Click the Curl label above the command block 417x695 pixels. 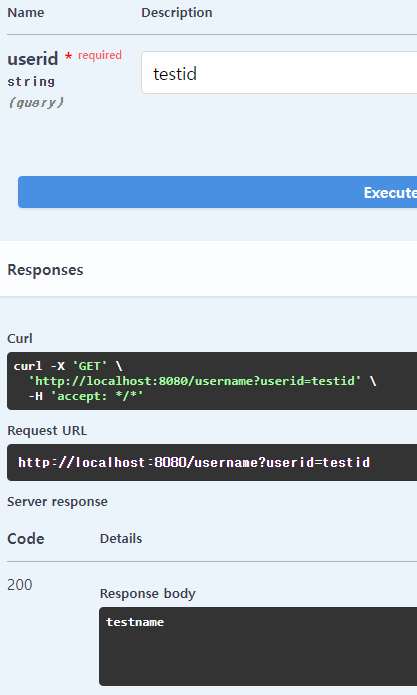(19, 339)
